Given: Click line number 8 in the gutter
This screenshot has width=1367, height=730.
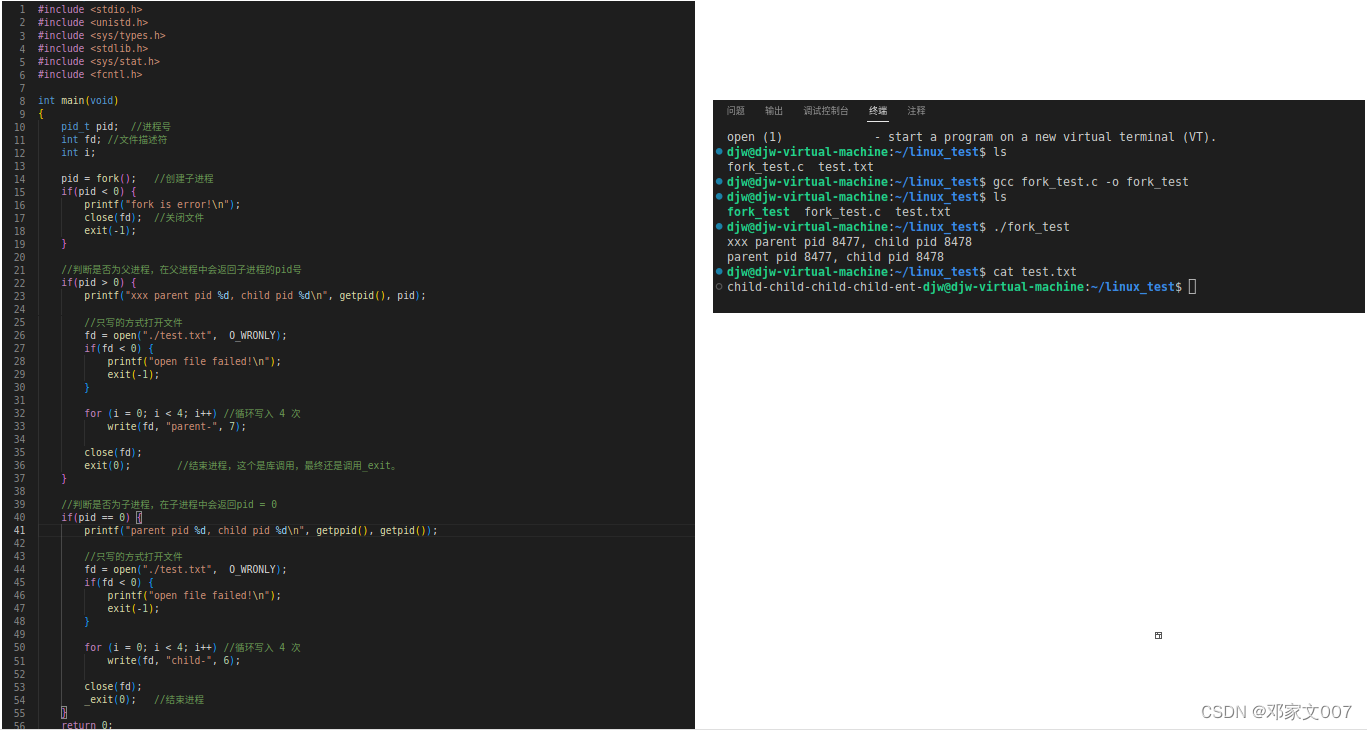Looking at the screenshot, I should [x=23, y=101].
